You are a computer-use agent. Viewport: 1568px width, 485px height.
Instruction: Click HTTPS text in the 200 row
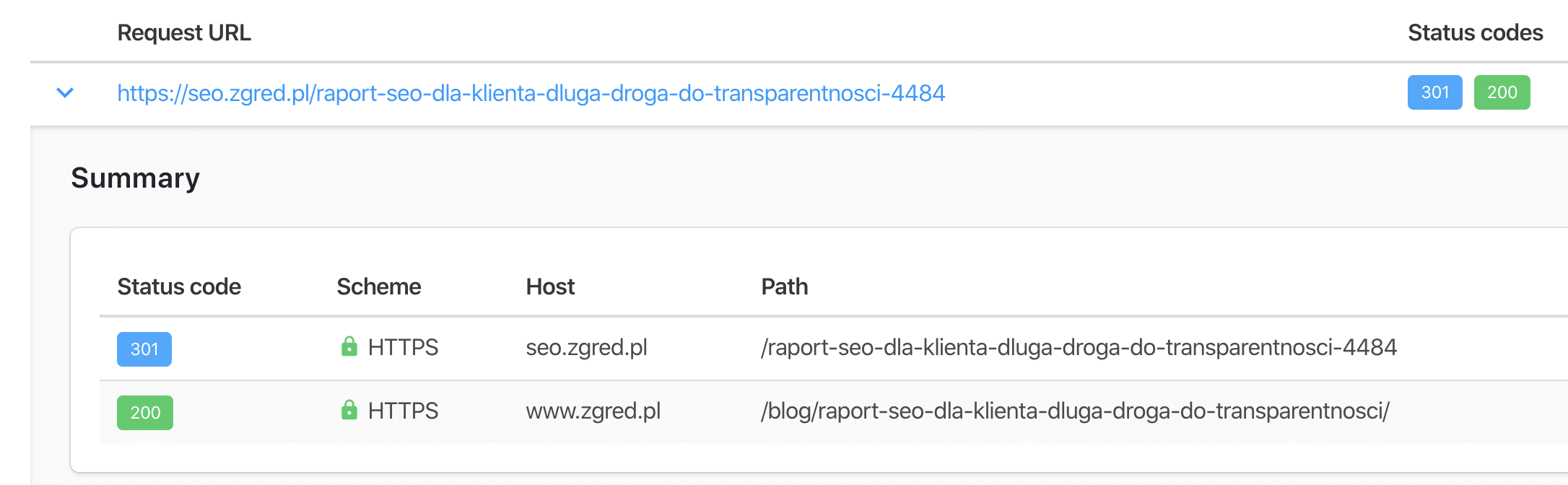(x=403, y=411)
